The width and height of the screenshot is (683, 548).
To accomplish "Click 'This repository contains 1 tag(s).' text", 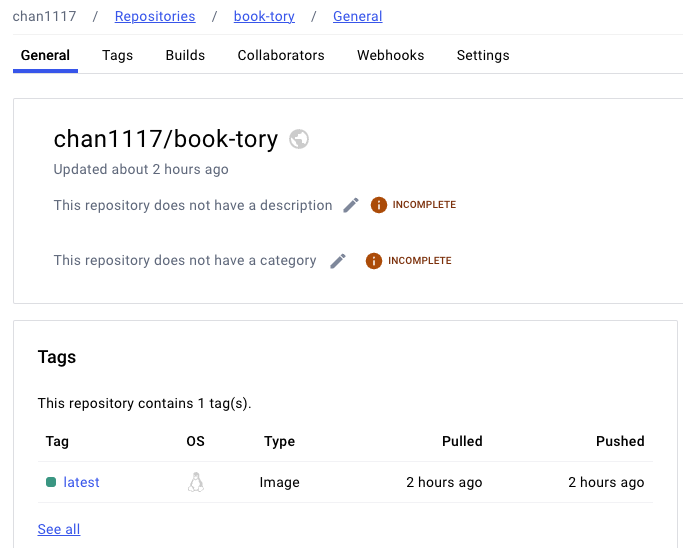I will (x=145, y=403).
